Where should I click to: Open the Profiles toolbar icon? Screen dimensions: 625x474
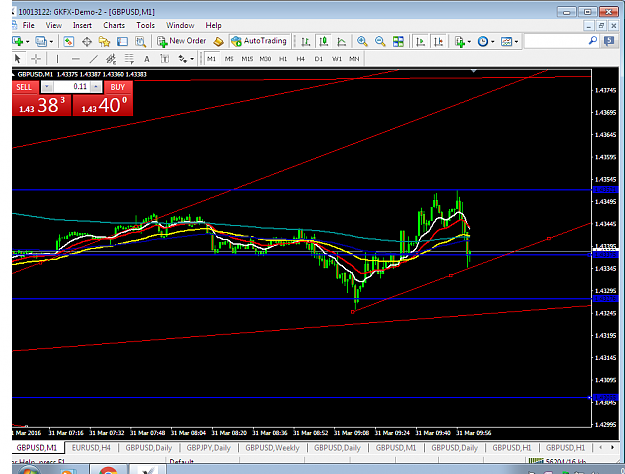[x=41, y=41]
